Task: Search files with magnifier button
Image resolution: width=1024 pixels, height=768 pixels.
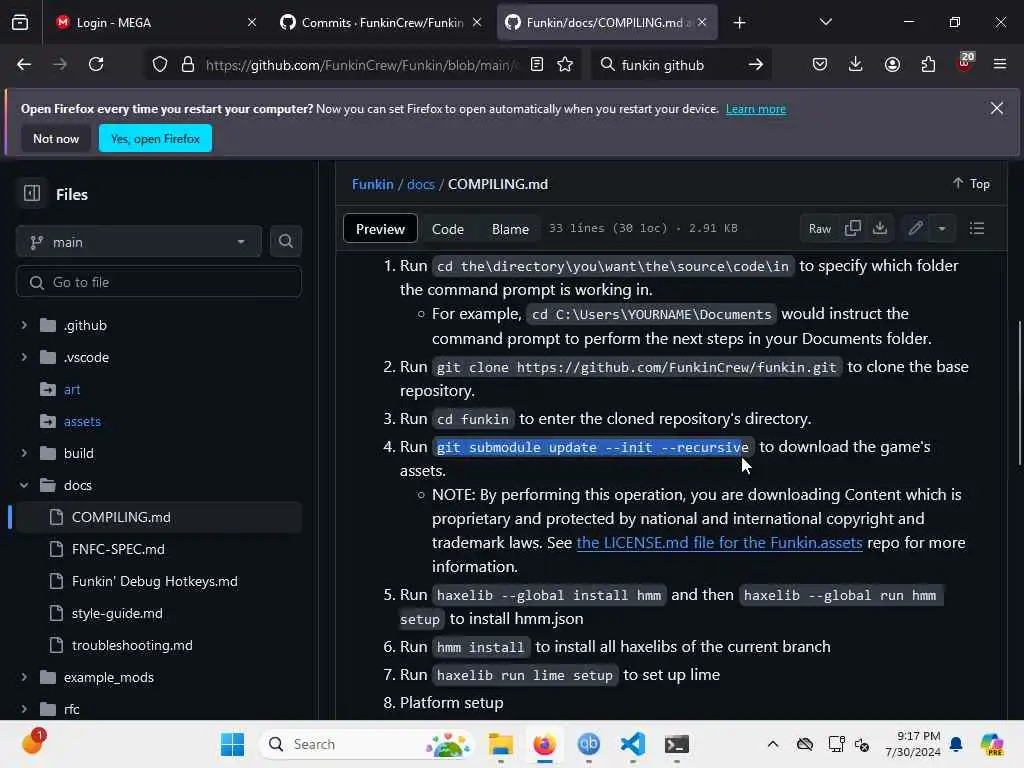Action: [285, 242]
